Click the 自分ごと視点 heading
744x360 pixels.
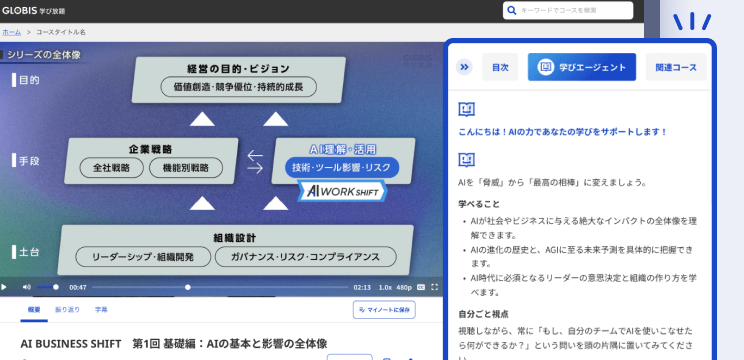tap(484, 314)
